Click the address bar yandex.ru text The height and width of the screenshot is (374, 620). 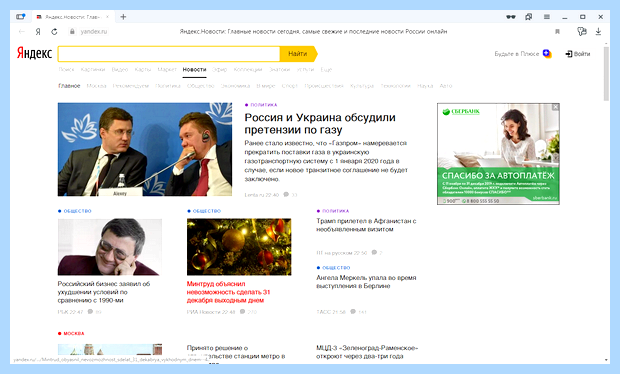94,32
